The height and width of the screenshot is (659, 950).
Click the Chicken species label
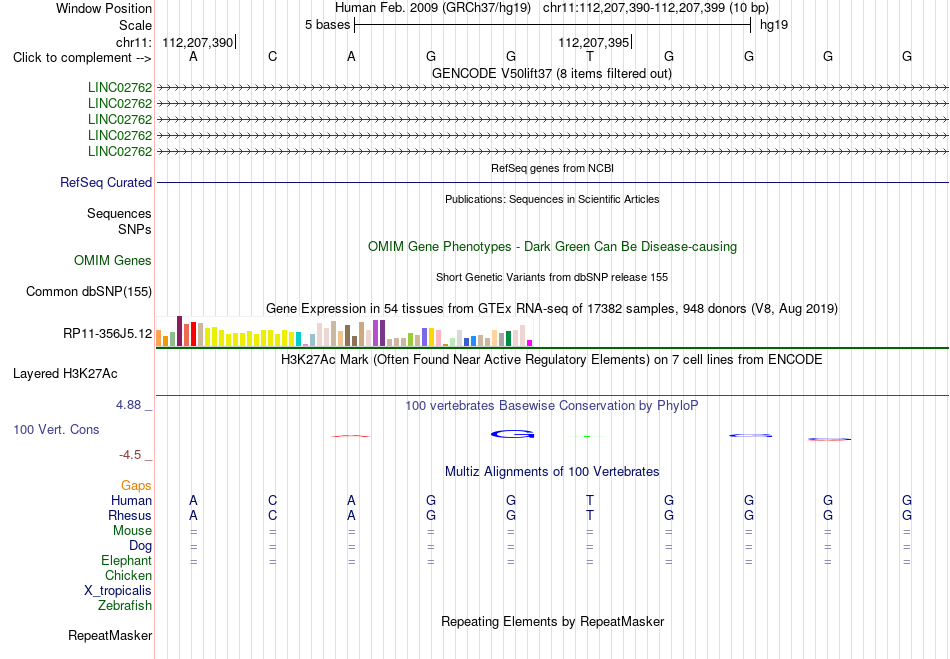128,575
